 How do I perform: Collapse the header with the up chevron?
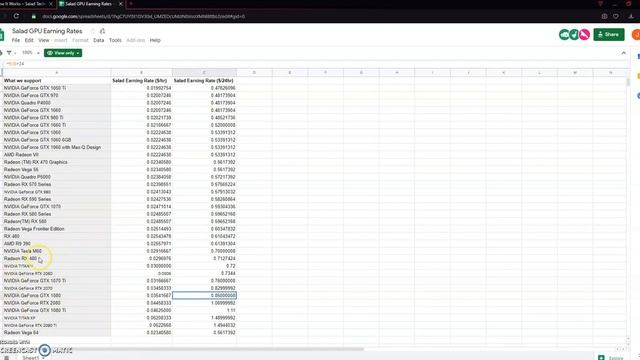(623, 53)
